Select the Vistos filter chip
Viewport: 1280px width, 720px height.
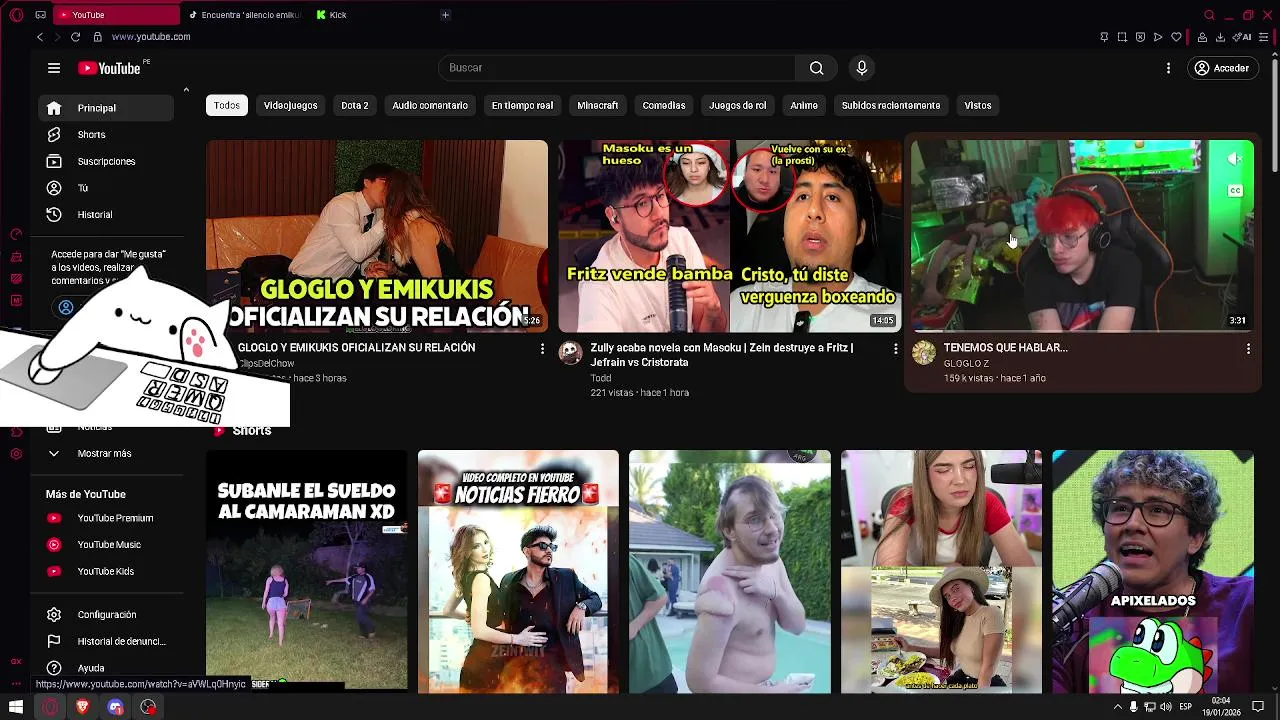(978, 105)
